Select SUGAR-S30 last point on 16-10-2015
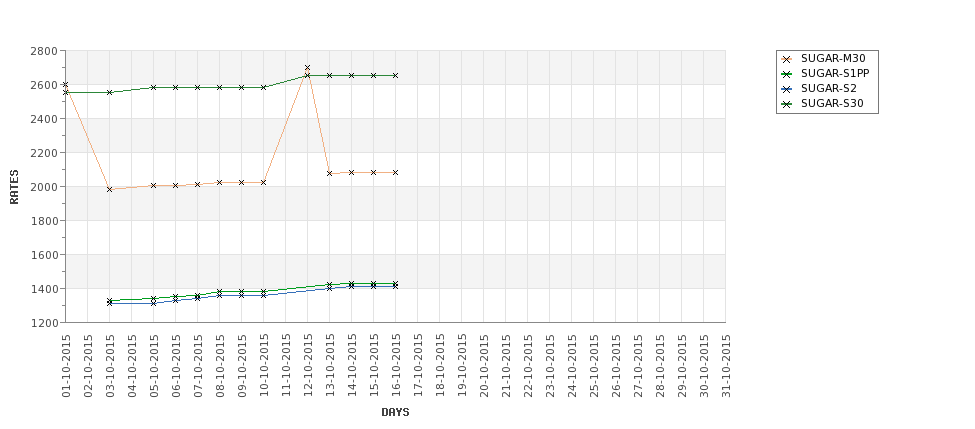The image size is (975, 429). [x=395, y=75]
